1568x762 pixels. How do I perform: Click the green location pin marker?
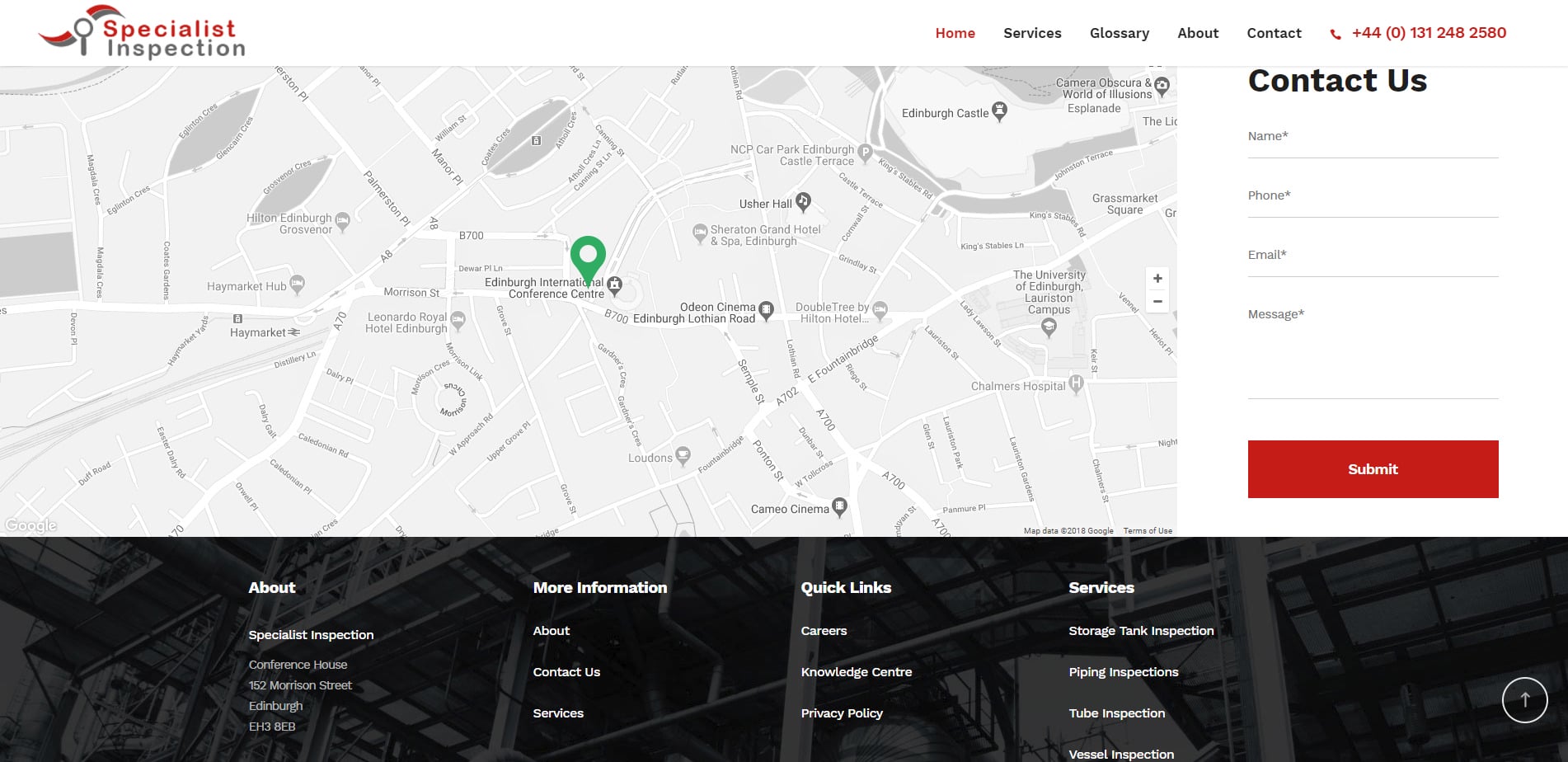pyautogui.click(x=588, y=260)
